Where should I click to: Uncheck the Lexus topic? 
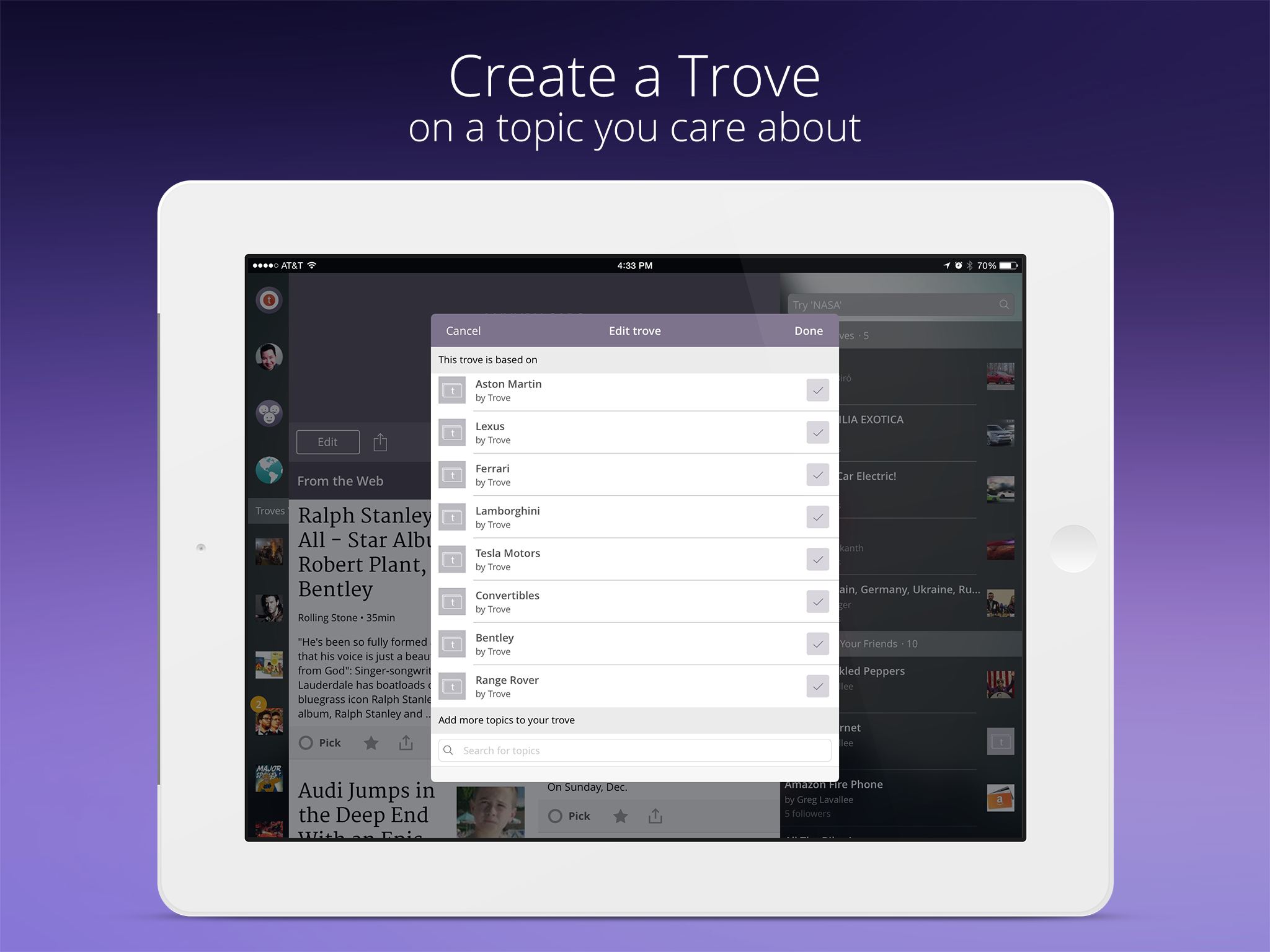click(818, 433)
